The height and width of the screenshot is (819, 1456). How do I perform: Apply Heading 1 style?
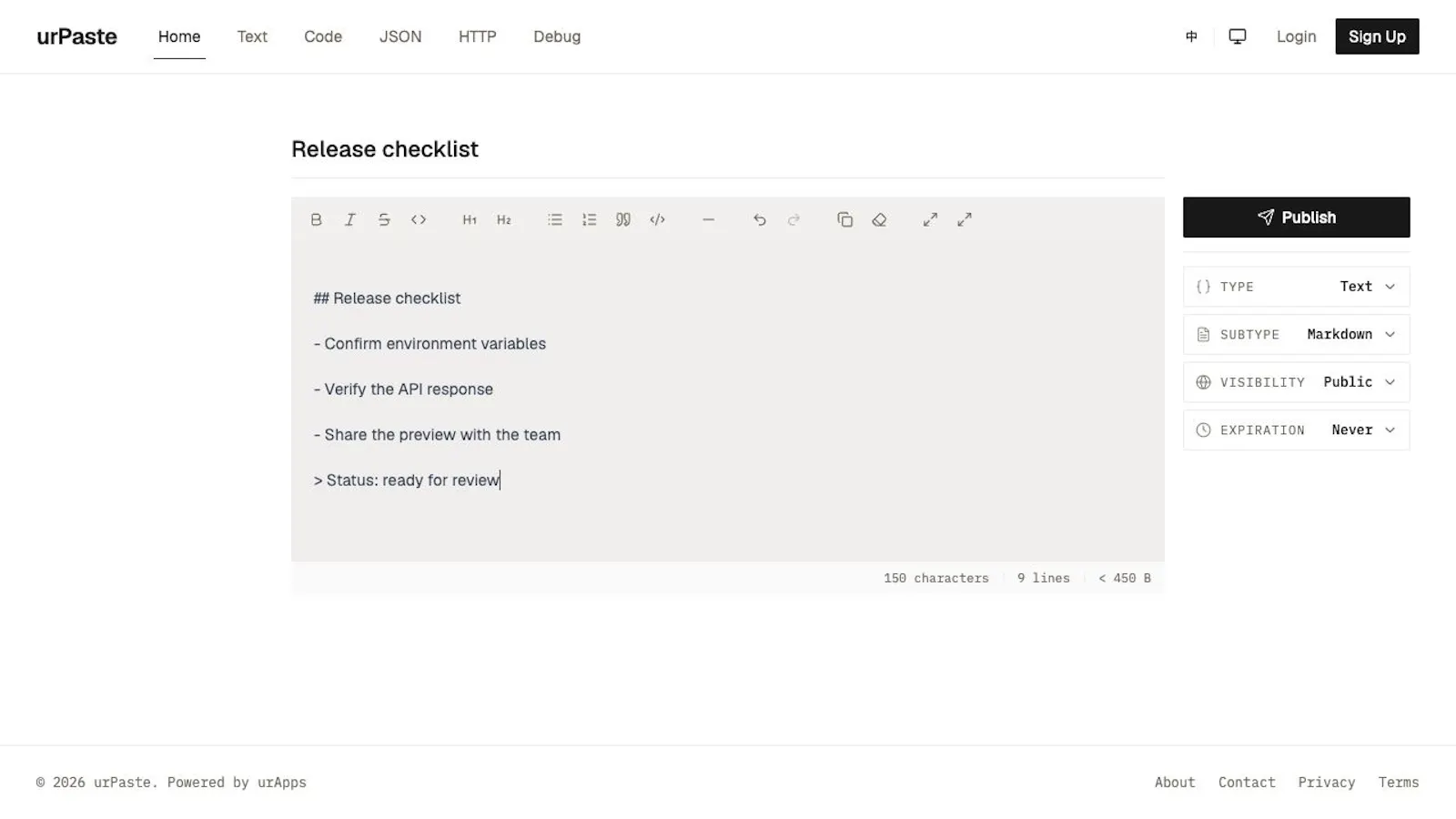[x=470, y=219]
